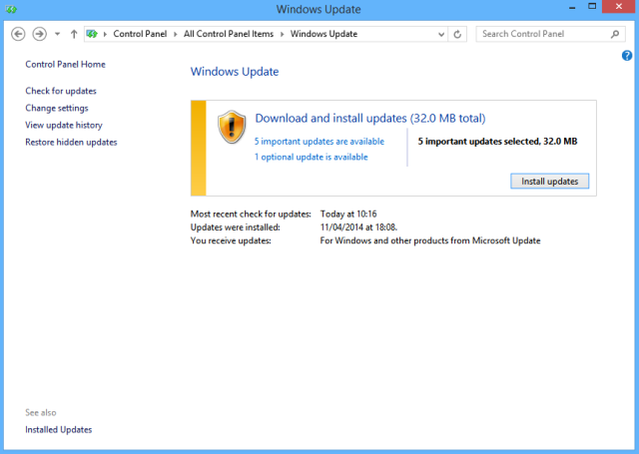Click the warning shield icon

tap(231, 127)
